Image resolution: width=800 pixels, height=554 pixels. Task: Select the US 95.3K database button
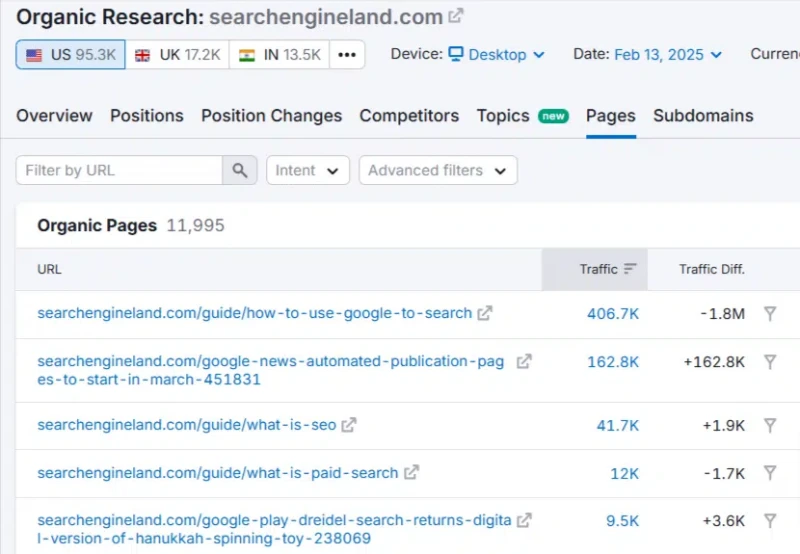click(70, 55)
